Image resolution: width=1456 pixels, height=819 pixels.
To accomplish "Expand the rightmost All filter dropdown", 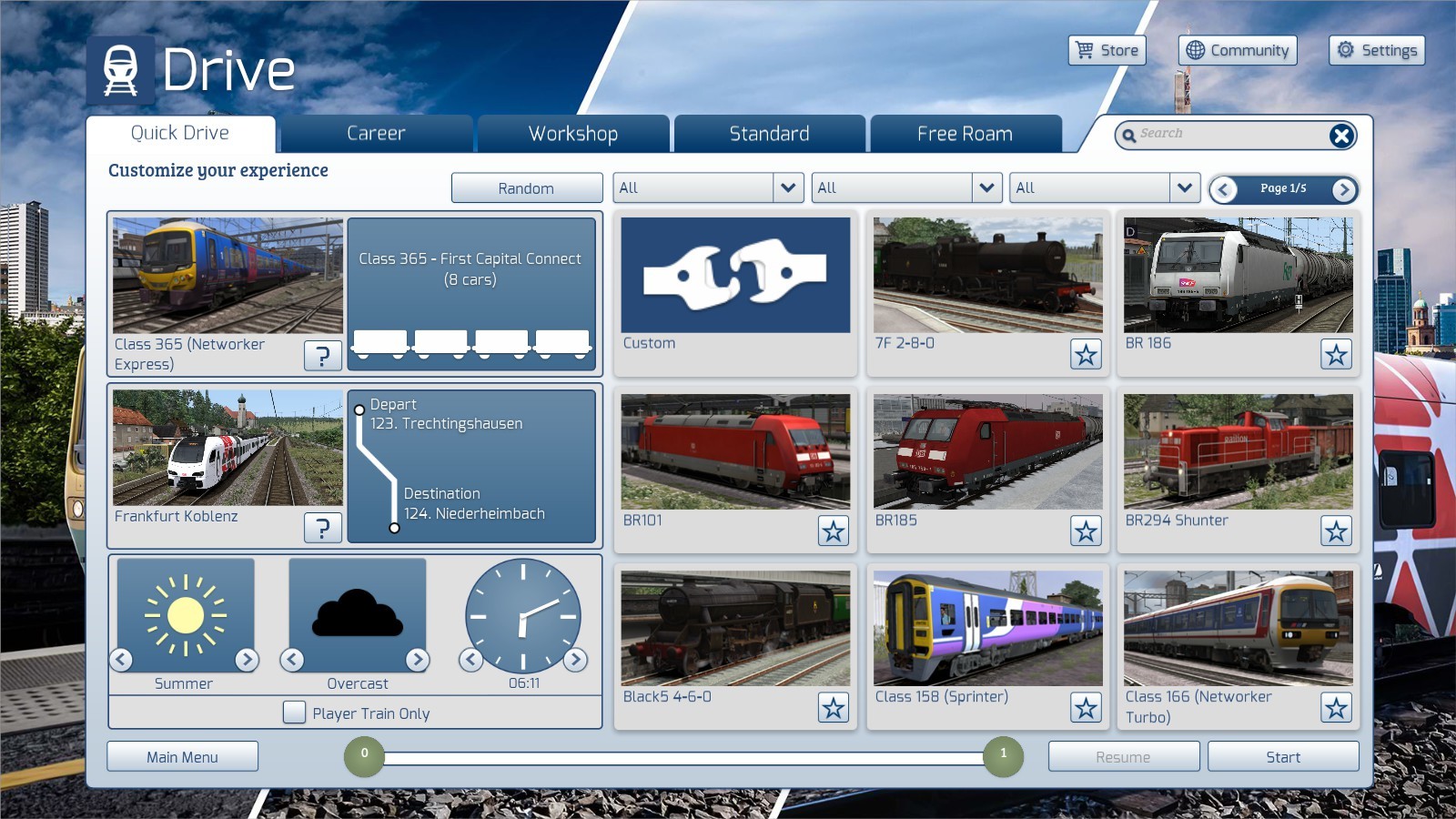I will pyautogui.click(x=1184, y=188).
